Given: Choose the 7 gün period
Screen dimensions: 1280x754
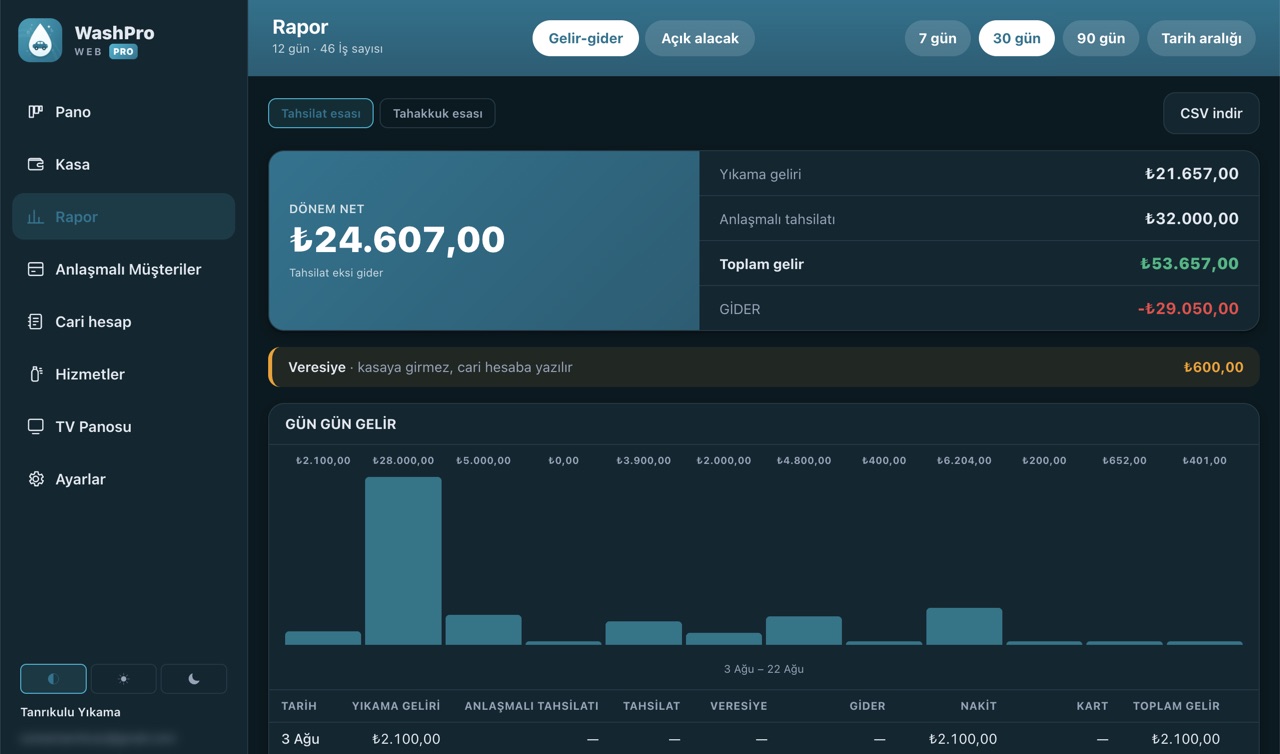Looking at the screenshot, I should click(937, 38).
